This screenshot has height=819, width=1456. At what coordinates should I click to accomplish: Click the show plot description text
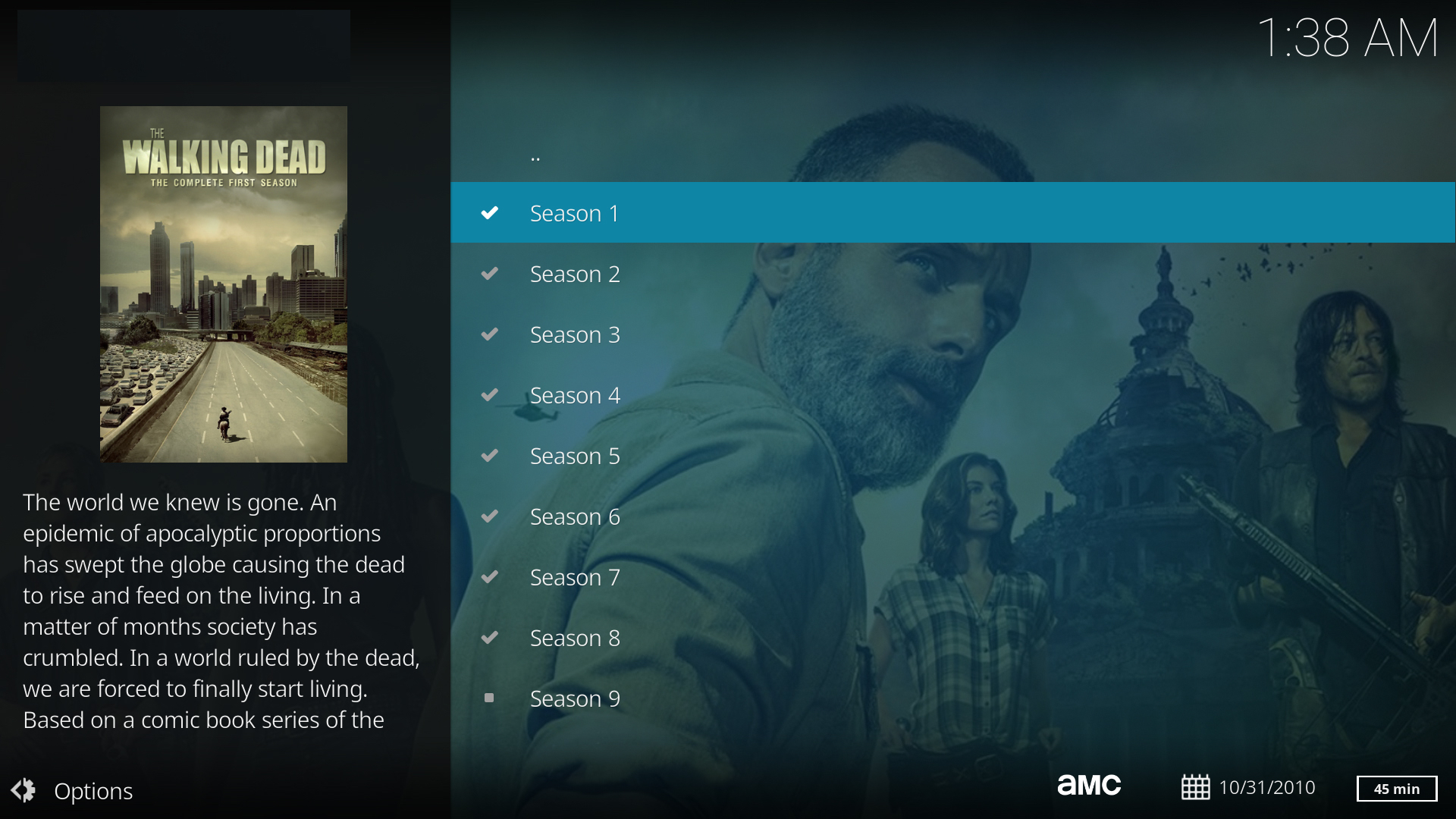click(221, 611)
